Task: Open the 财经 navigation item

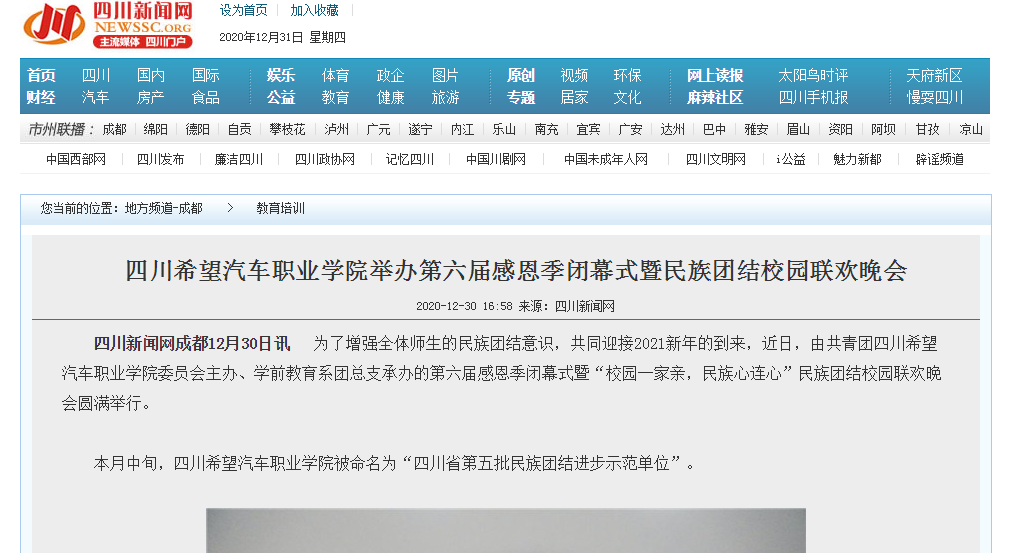Action: 41,97
